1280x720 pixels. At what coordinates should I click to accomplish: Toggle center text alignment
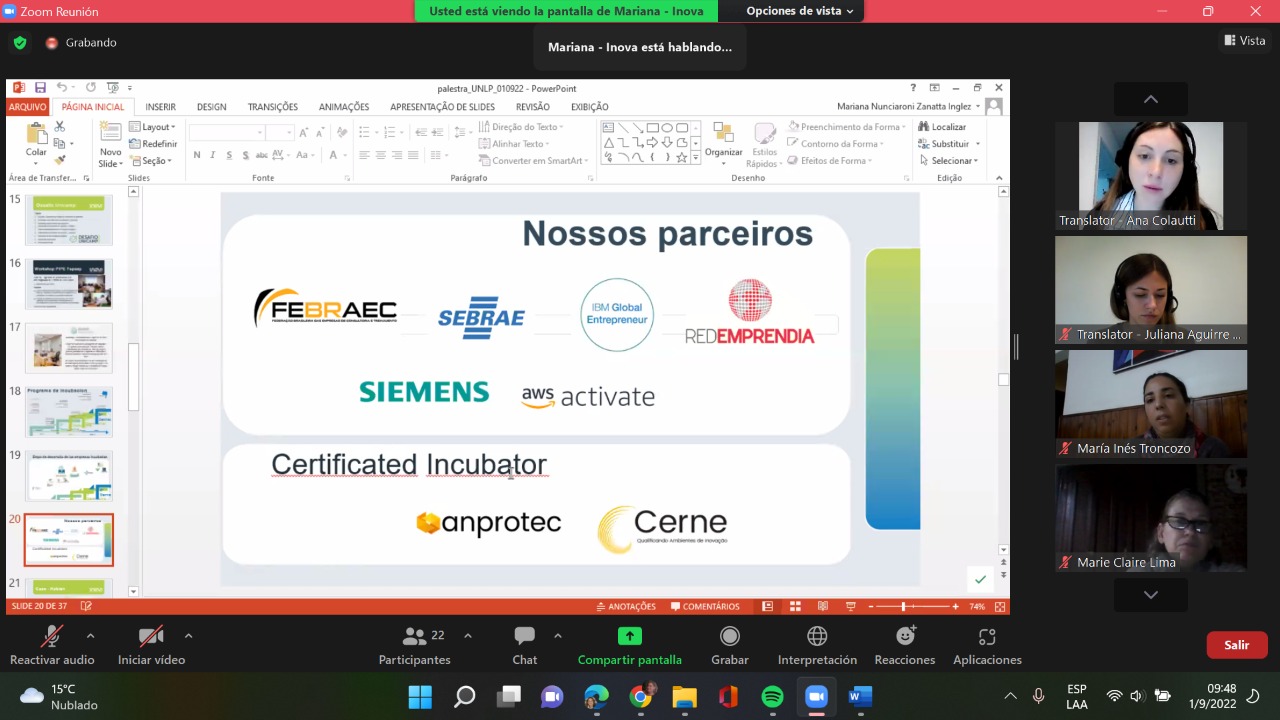tap(381, 155)
